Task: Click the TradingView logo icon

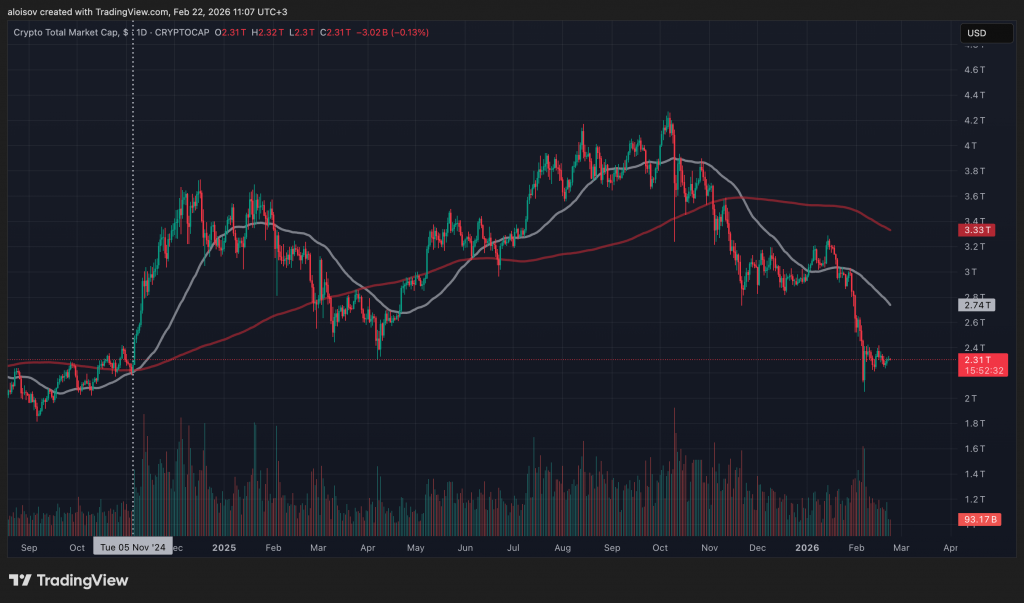Action: [x=20, y=581]
